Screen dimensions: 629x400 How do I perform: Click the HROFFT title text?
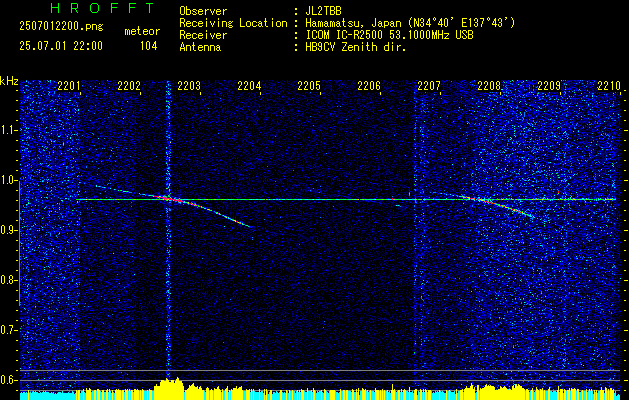pos(102,8)
